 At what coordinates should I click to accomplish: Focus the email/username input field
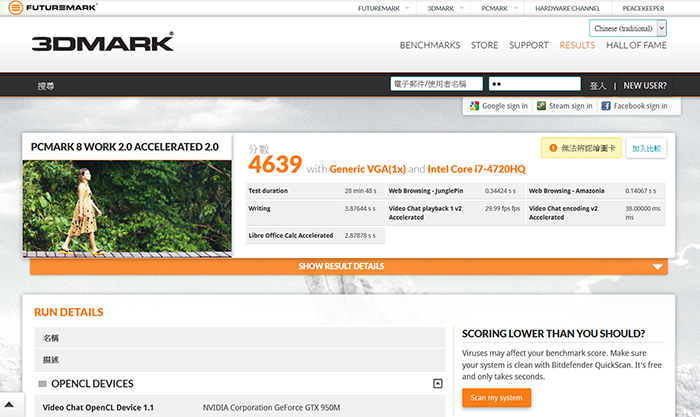[x=437, y=83]
